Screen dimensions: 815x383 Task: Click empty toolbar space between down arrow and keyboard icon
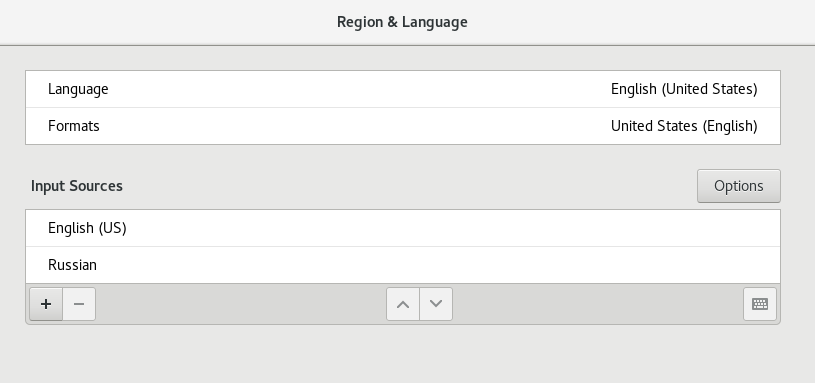(598, 304)
